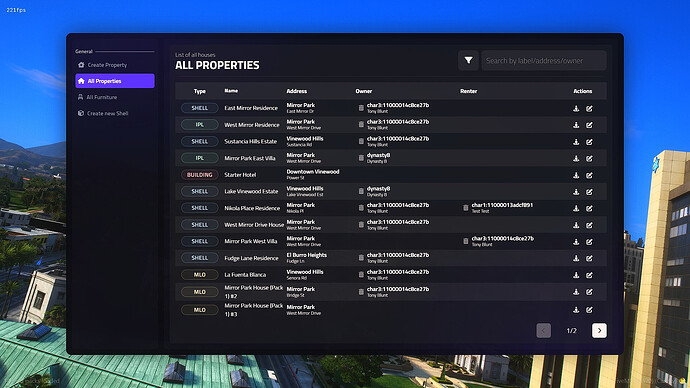Image resolution: width=690 pixels, height=388 pixels.
Task: Click the Fudge Lane Residence name
Action: click(x=251, y=258)
